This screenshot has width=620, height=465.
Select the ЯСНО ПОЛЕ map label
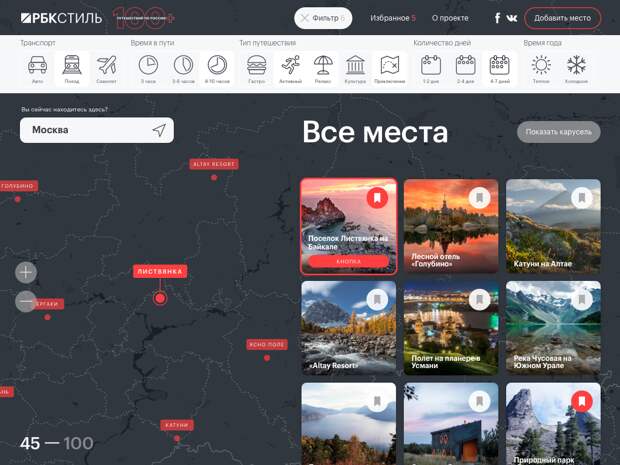[267, 344]
